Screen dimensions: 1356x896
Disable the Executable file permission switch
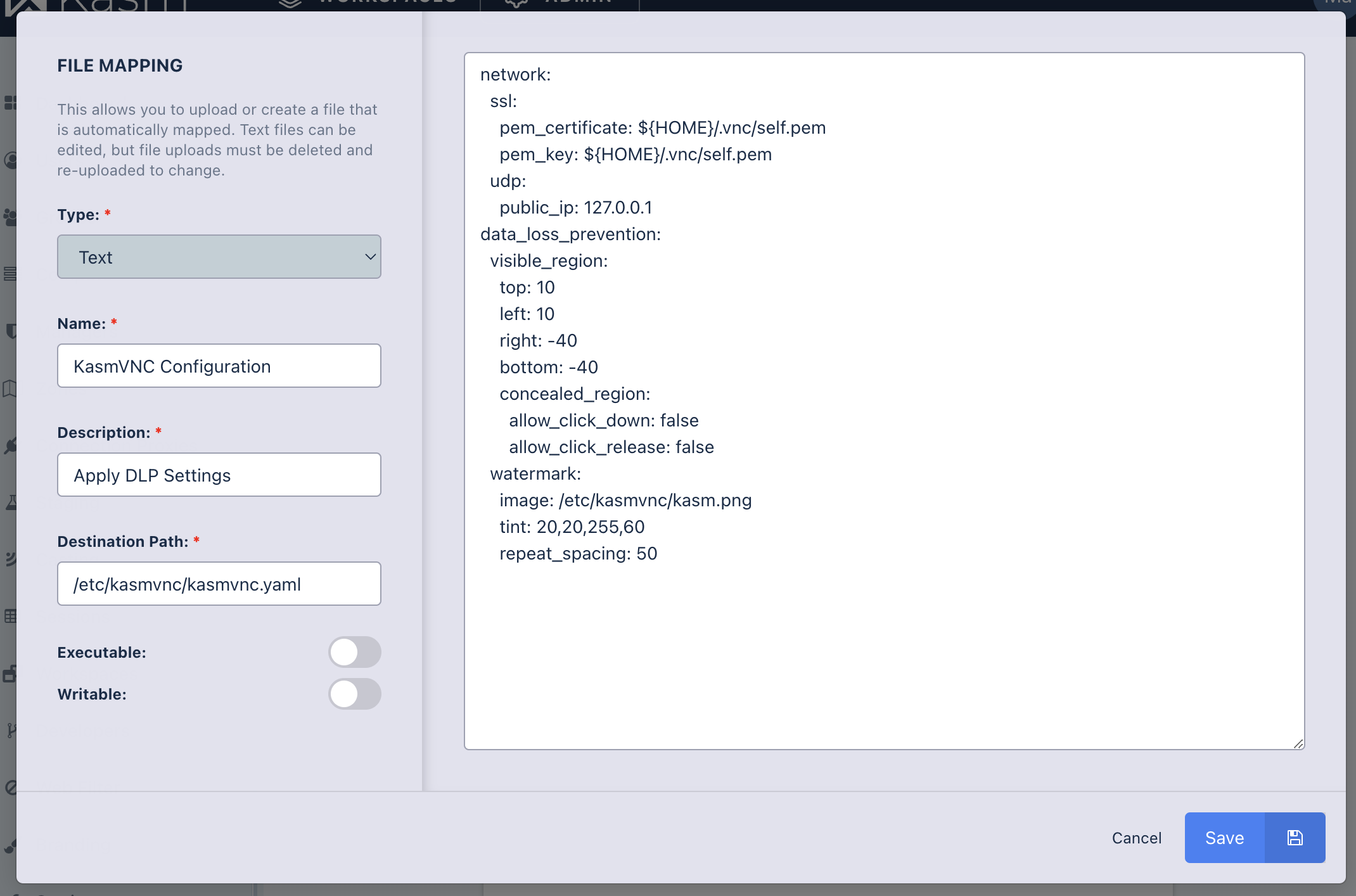tap(355, 651)
